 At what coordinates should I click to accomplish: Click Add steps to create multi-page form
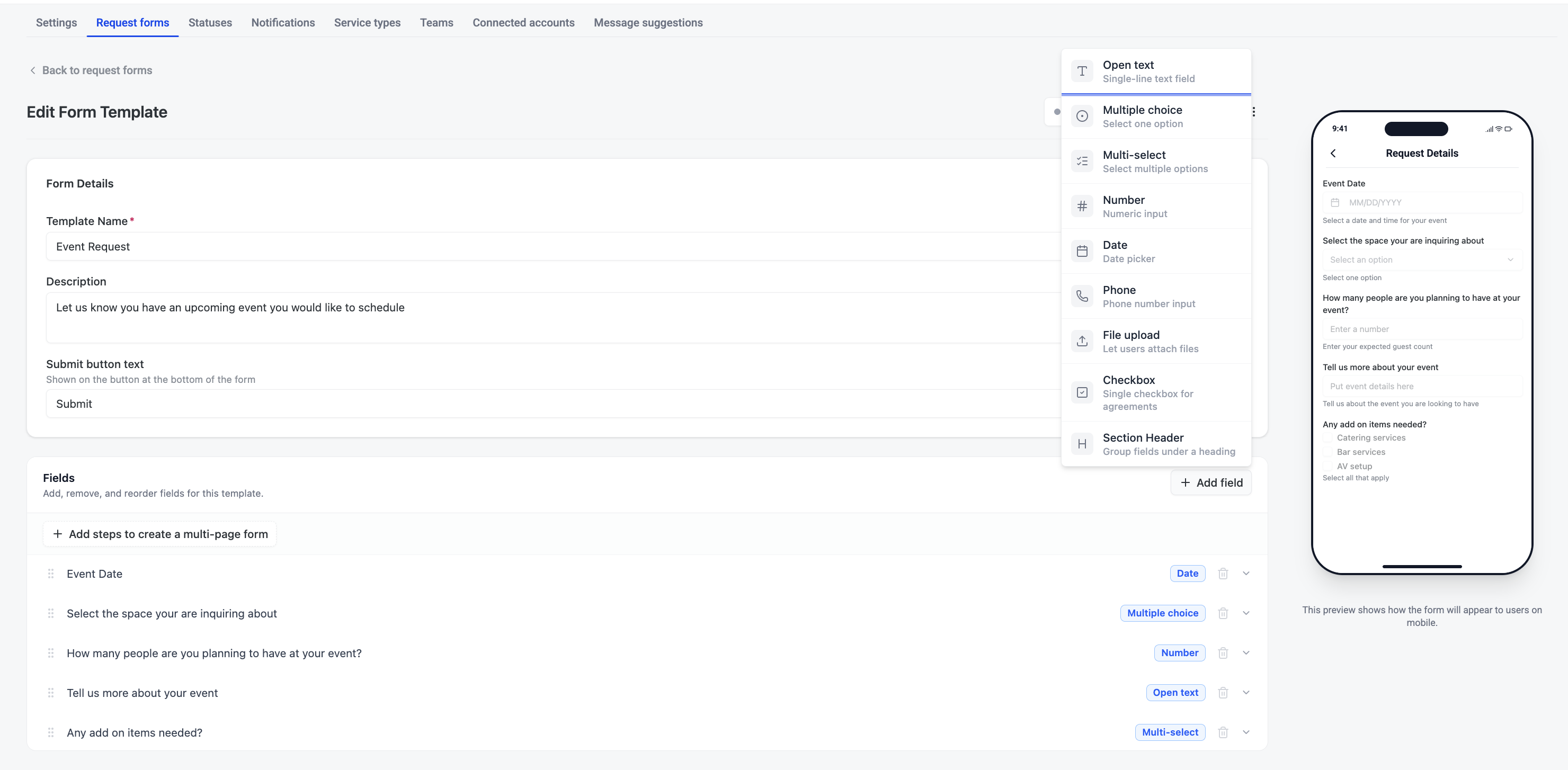[x=159, y=534]
